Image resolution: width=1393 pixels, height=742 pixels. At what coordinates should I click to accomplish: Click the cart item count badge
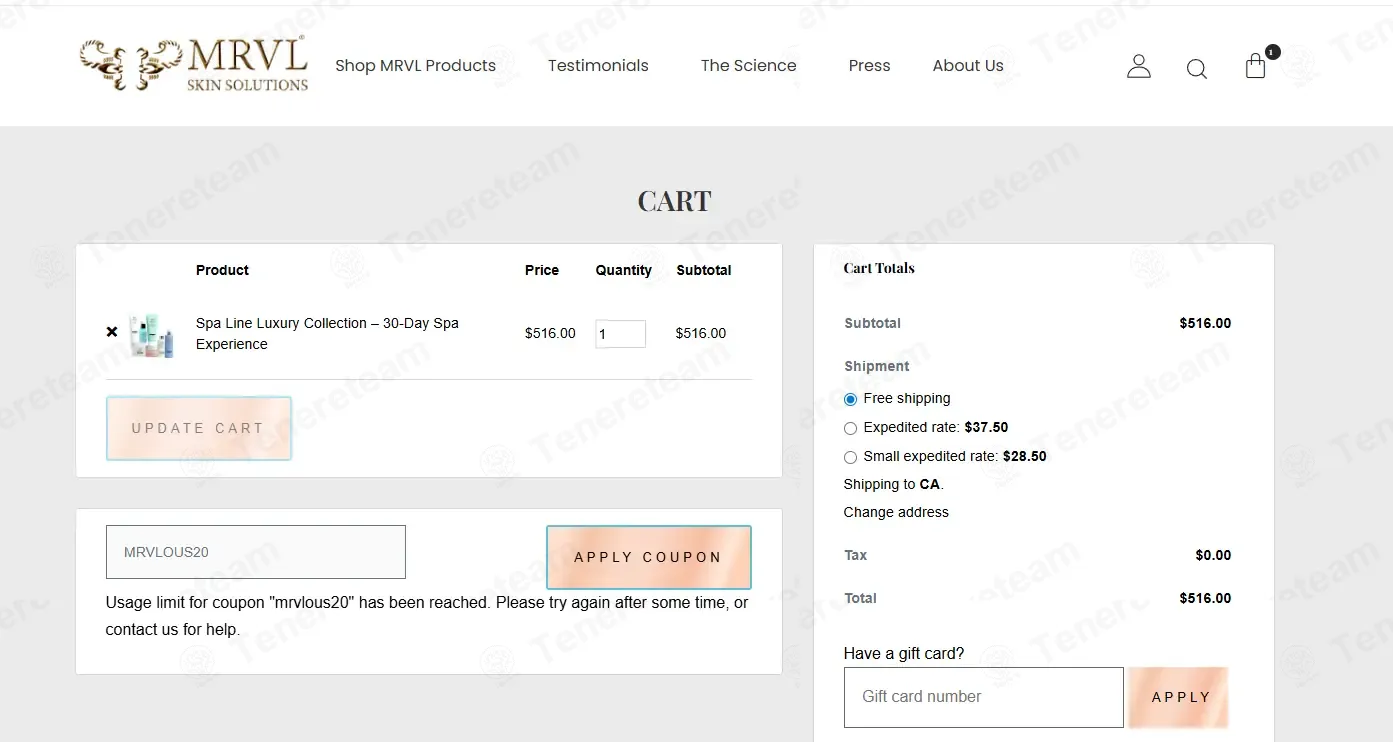click(1272, 52)
